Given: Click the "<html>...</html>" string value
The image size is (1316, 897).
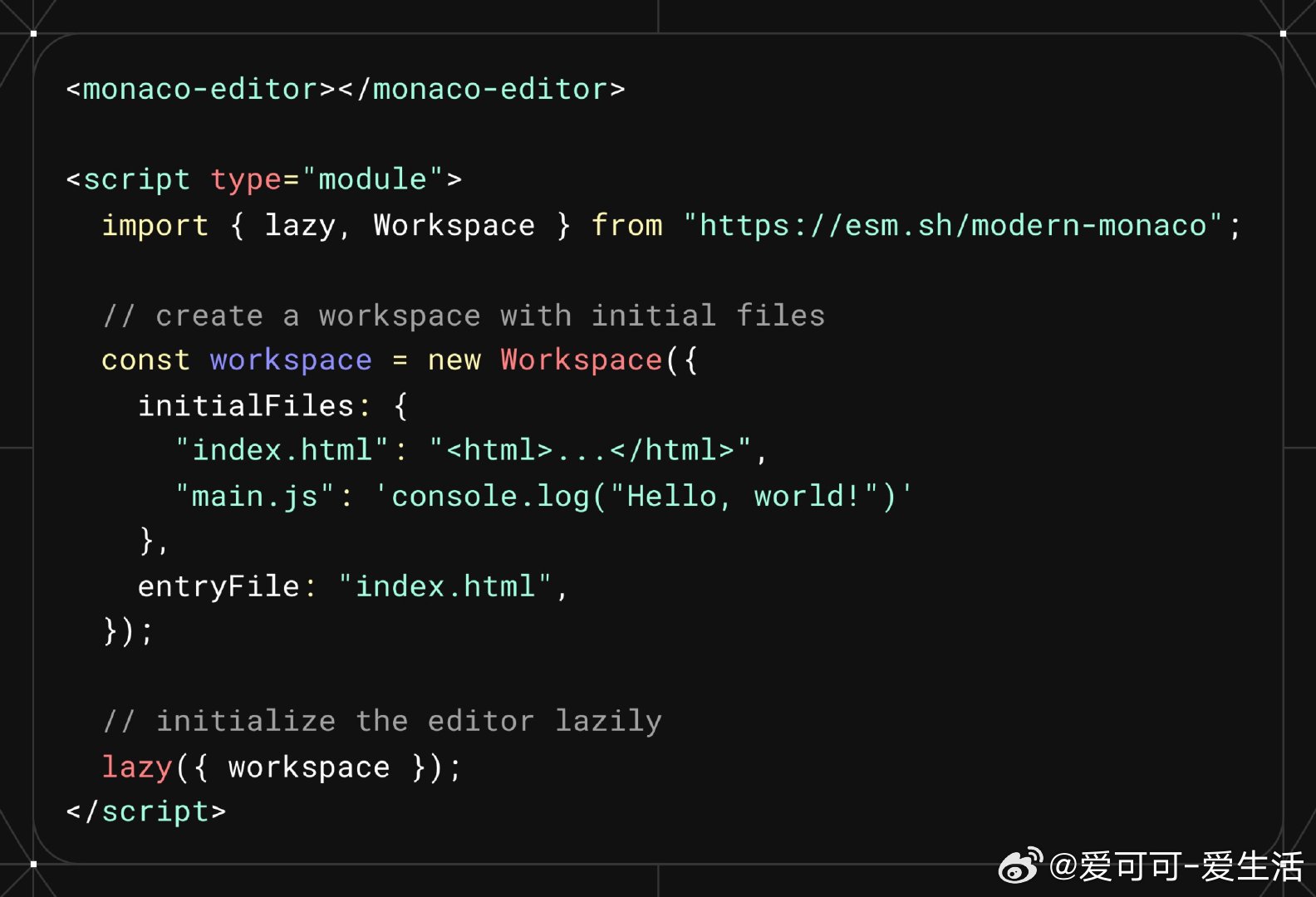Looking at the screenshot, I should [x=591, y=450].
